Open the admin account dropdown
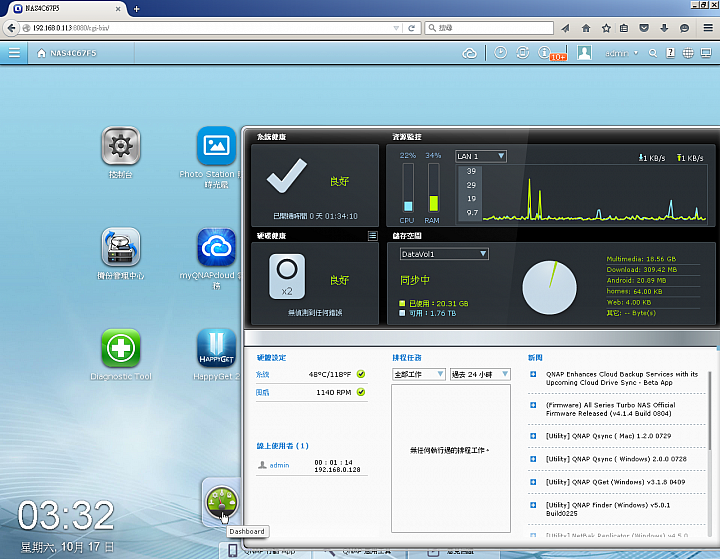720x559 pixels. 622,53
